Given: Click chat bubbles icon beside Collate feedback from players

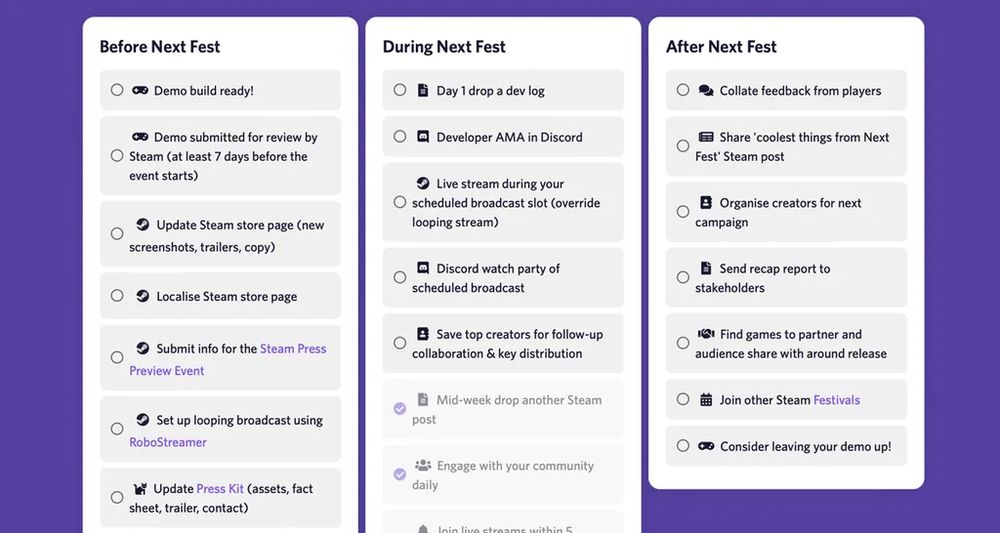Looking at the screenshot, I should coord(706,90).
